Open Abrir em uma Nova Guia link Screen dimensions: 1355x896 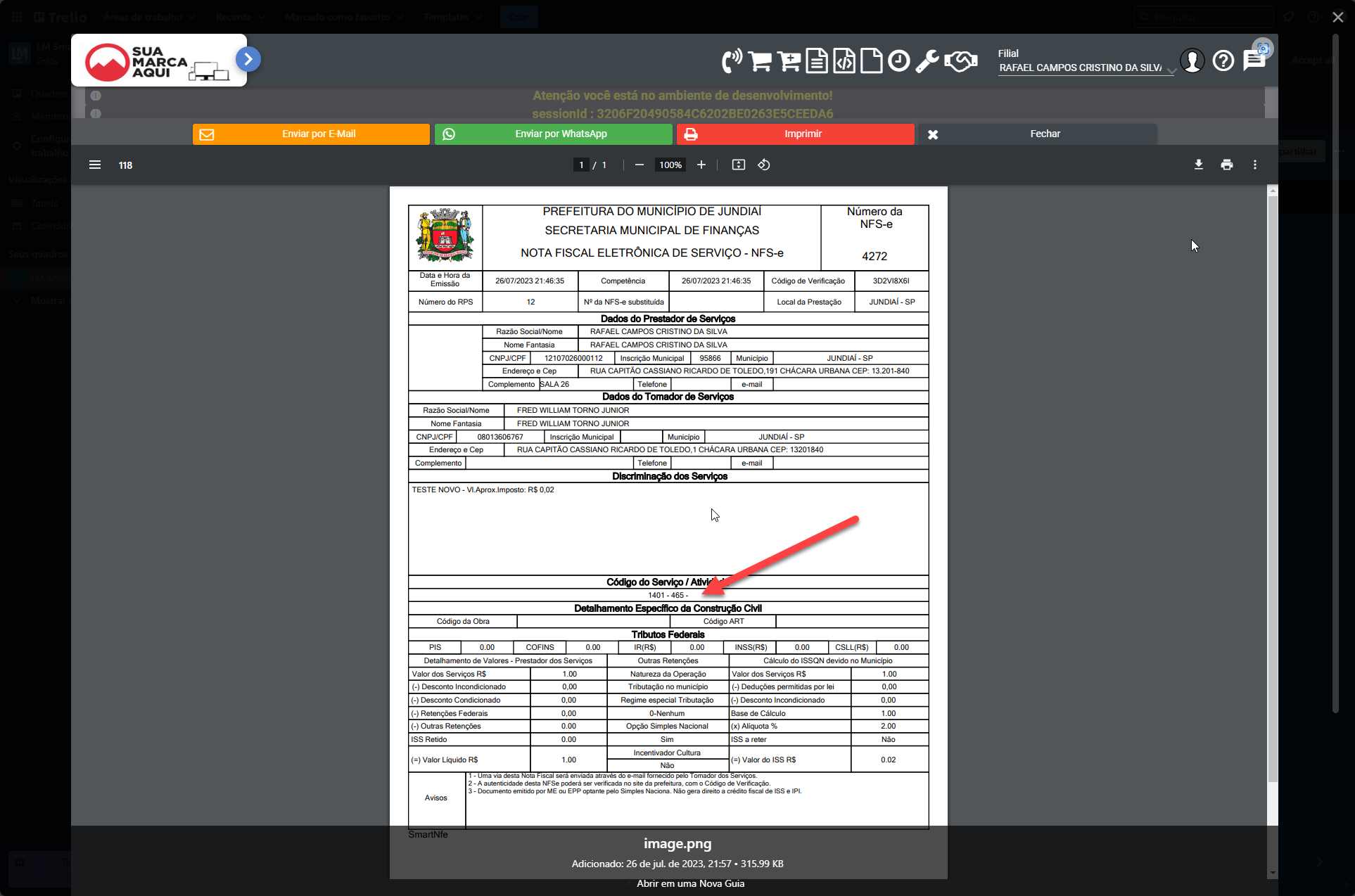point(690,883)
